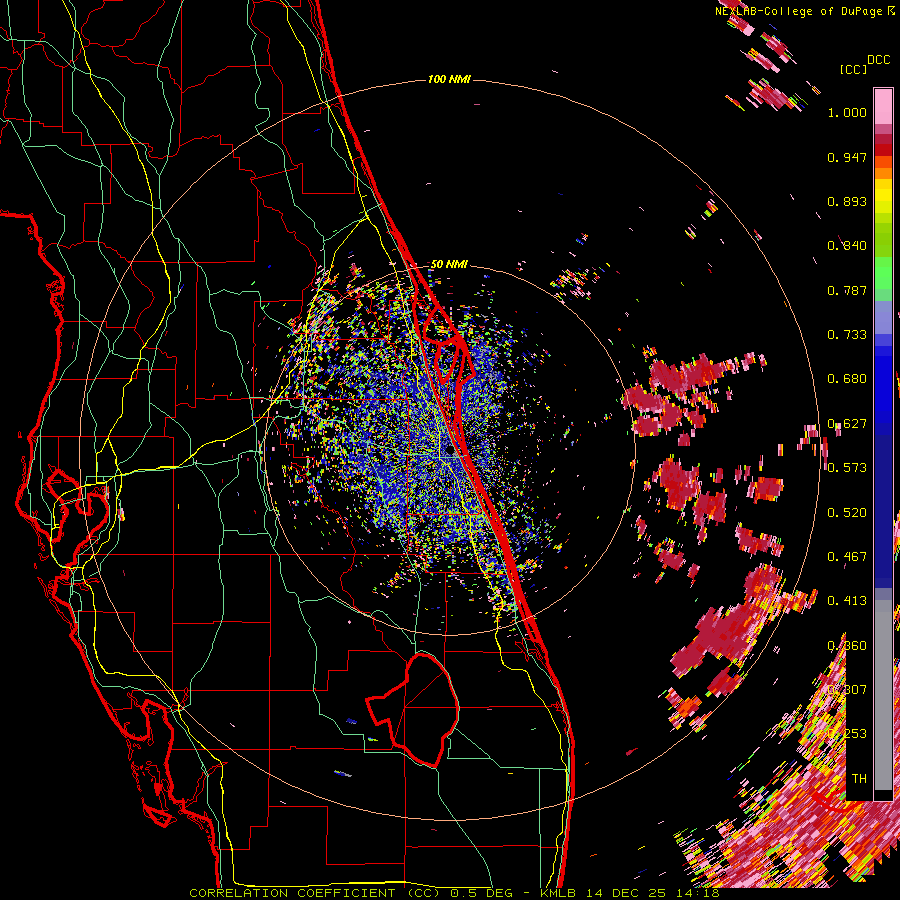Pick the pink swatch beside 1.000
This screenshot has height=900, width=900.
click(x=883, y=107)
